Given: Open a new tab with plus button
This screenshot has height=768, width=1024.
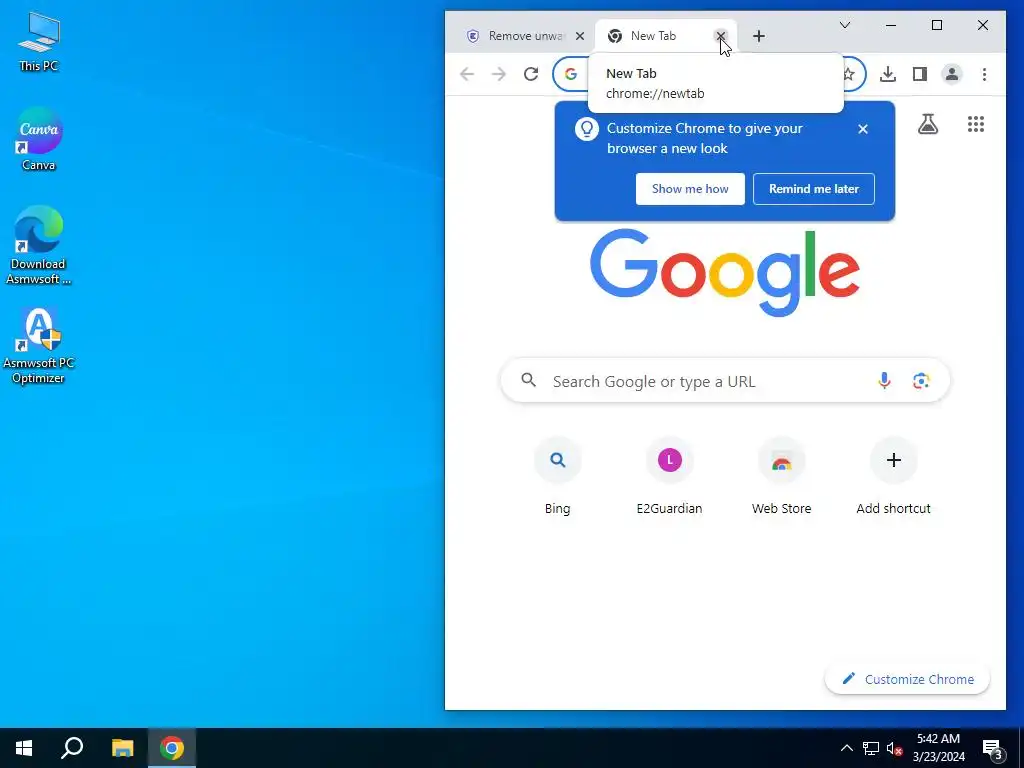Looking at the screenshot, I should point(758,36).
